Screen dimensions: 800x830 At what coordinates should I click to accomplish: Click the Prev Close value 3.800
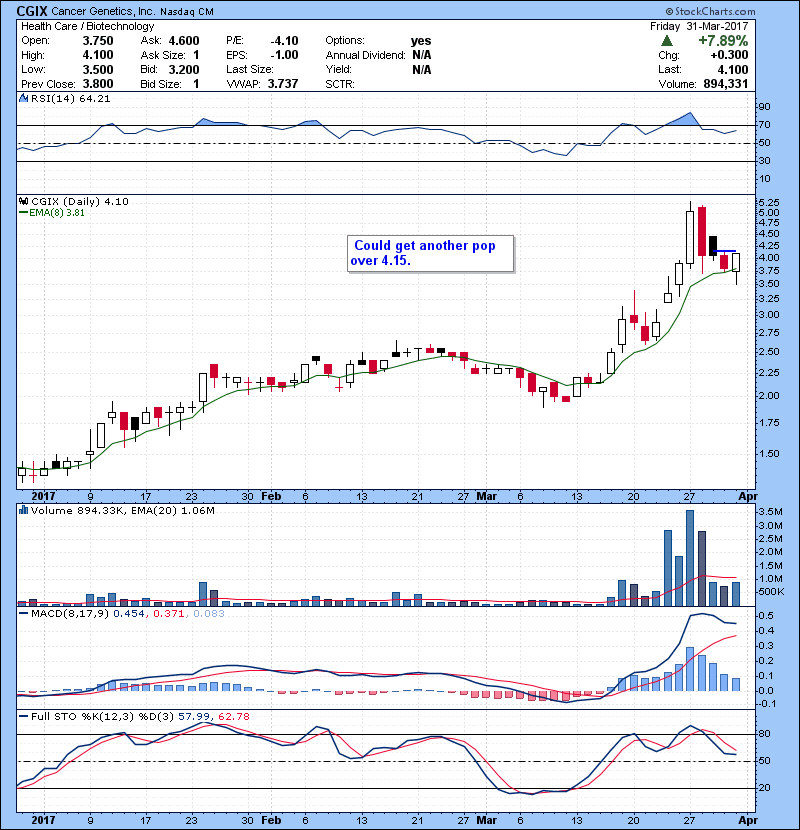[98, 84]
